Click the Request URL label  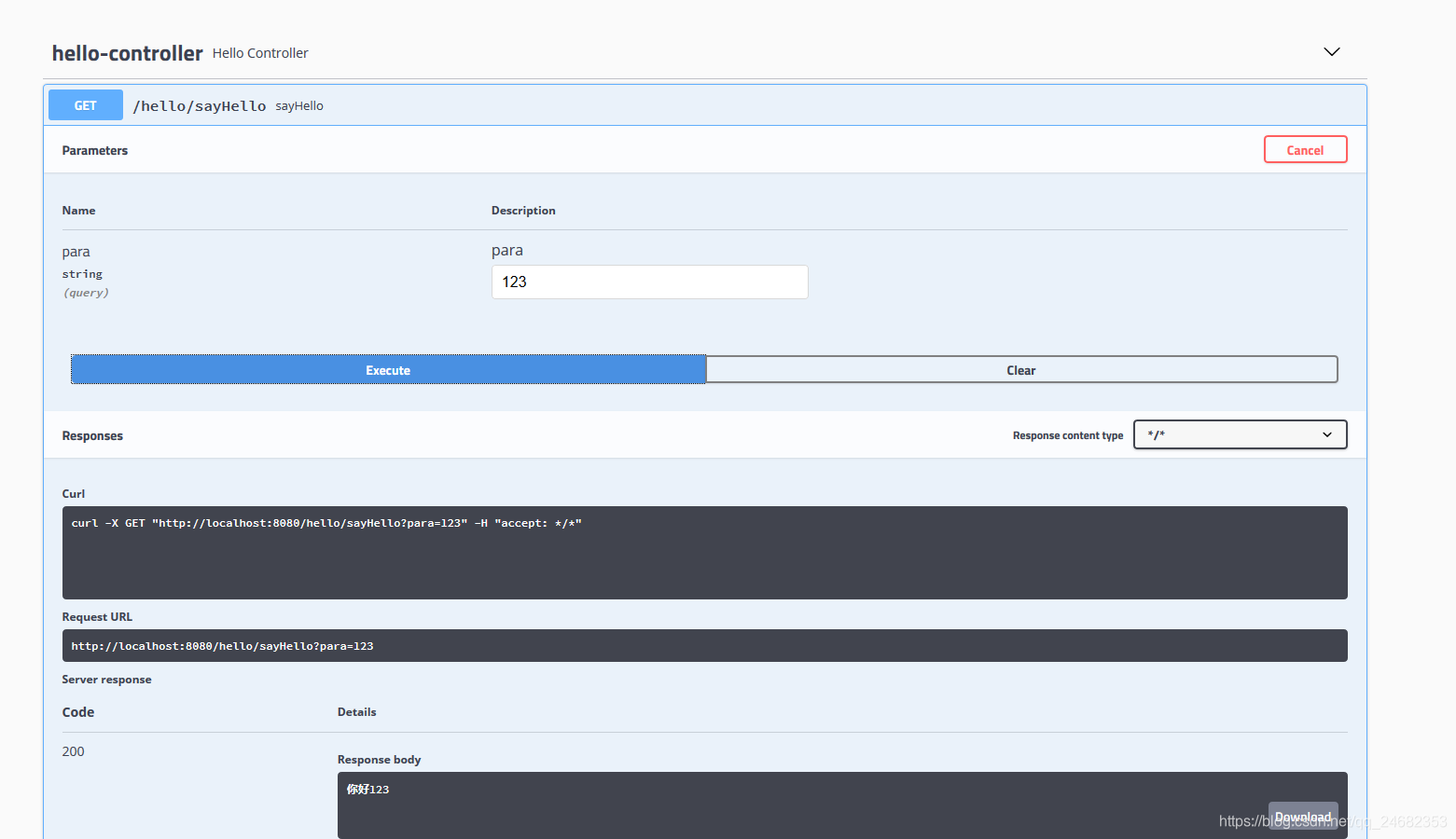(x=97, y=617)
